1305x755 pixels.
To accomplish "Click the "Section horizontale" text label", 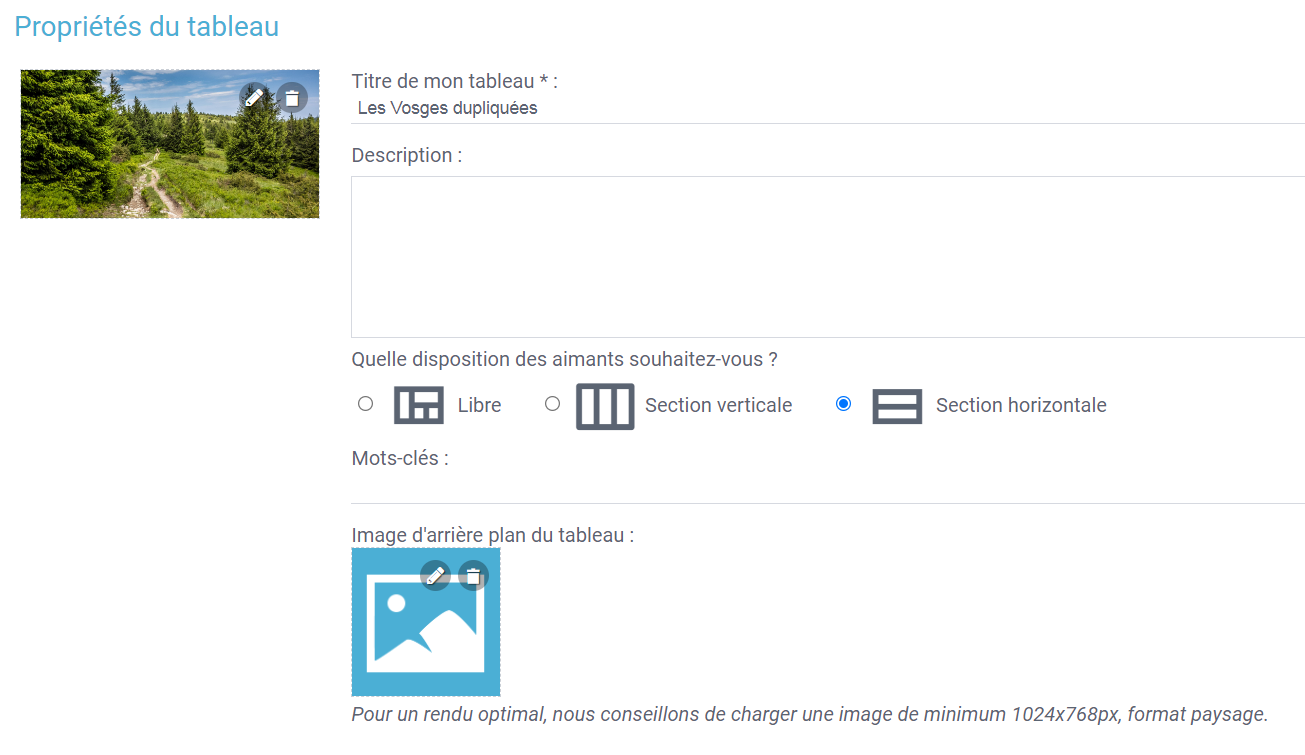I will pos(1021,405).
